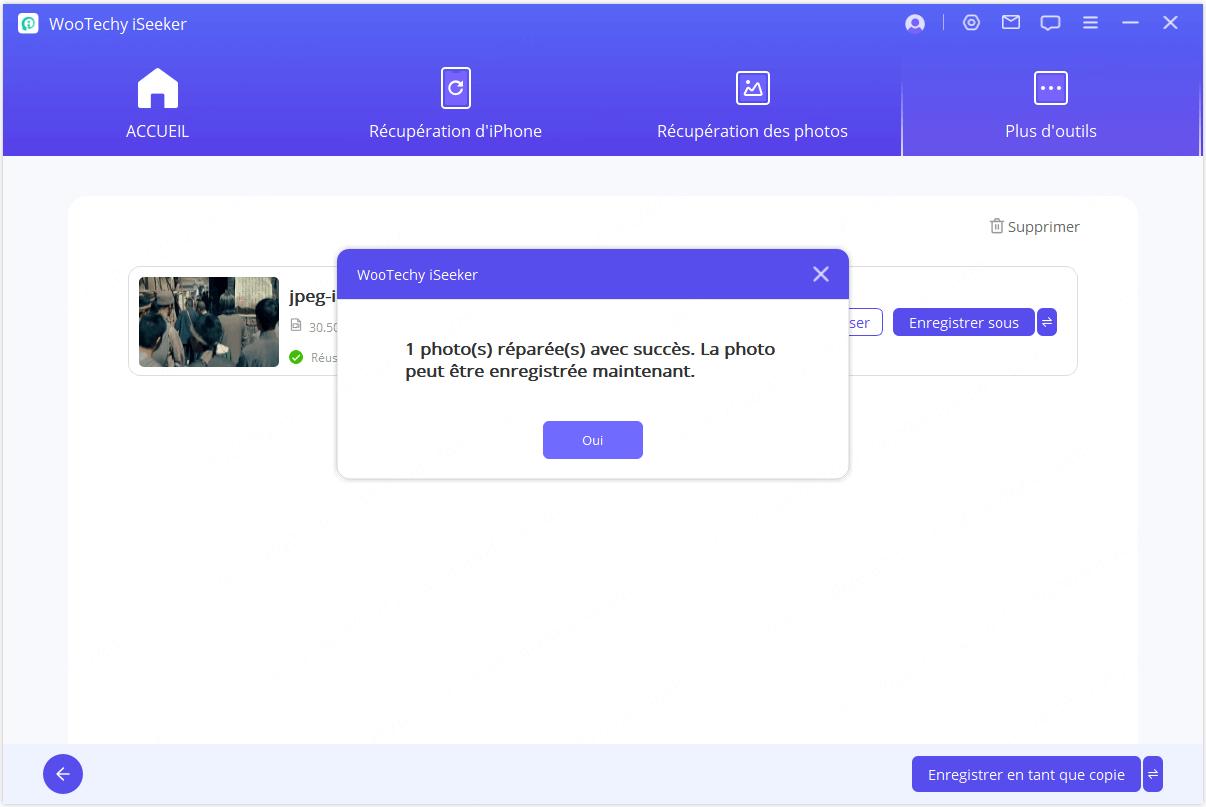This screenshot has width=1206, height=807.
Task: Click the feedback chat bubble icon
Action: (x=1050, y=23)
